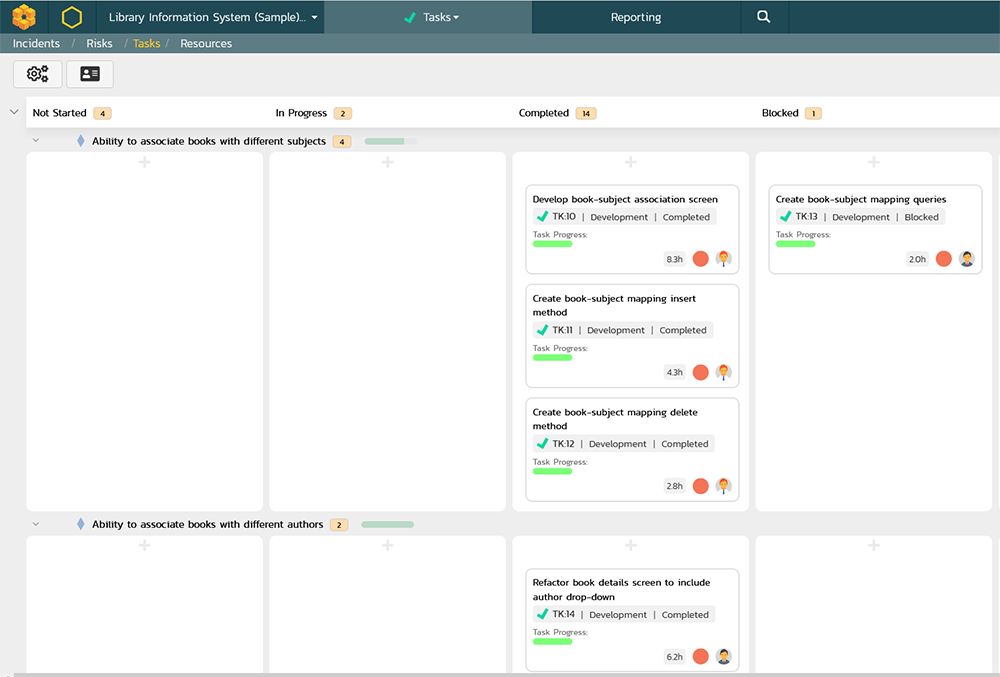The width and height of the screenshot is (1000, 677).
Task: Click the ID card display options button
Action: 90,74
